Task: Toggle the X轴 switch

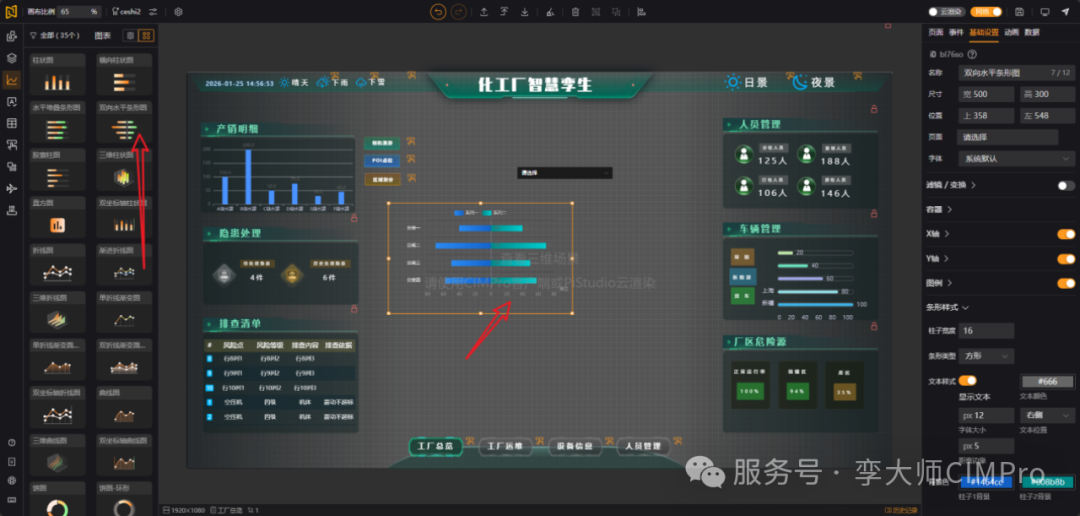Action: tap(1066, 234)
